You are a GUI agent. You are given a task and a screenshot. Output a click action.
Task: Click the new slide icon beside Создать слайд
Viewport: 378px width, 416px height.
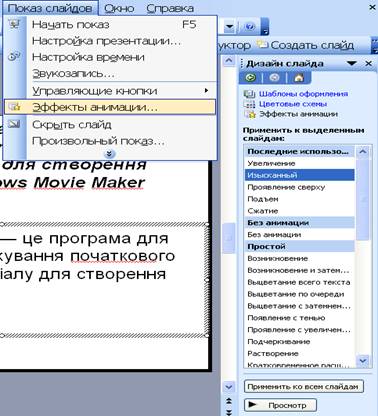pos(263,44)
